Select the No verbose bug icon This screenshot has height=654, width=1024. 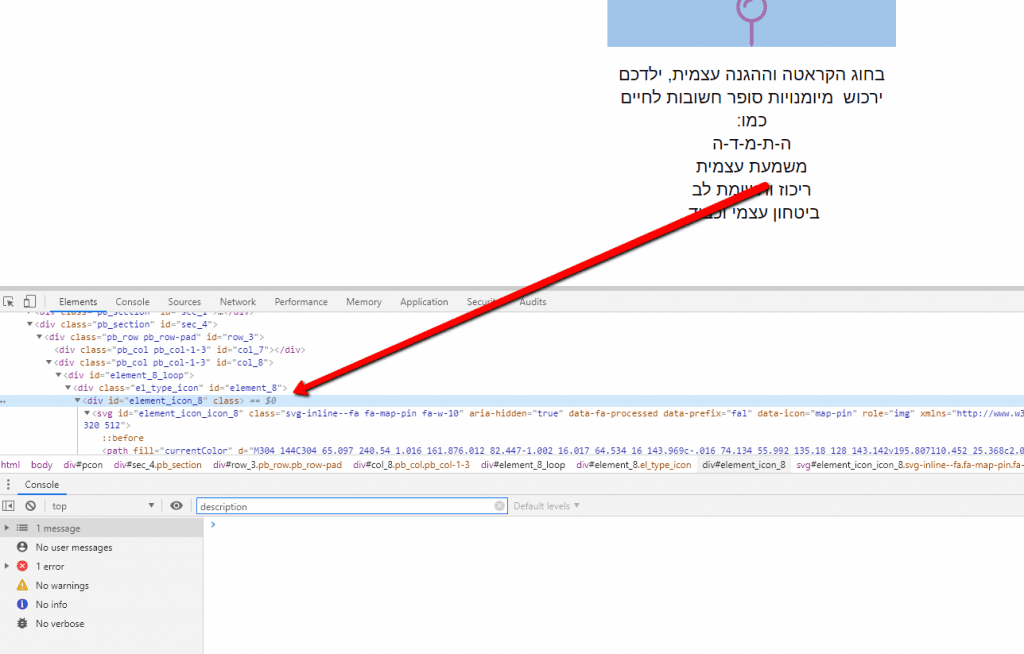point(22,623)
